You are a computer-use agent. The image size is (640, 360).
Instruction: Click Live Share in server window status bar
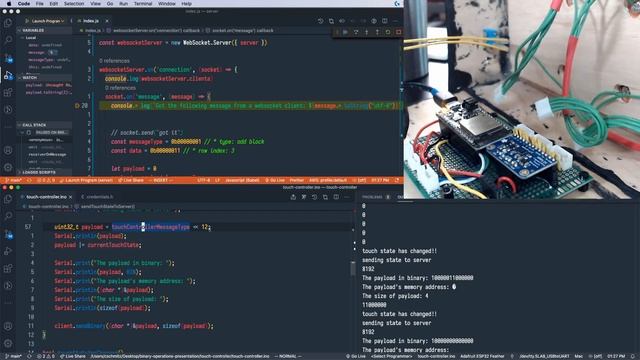(x=131, y=180)
